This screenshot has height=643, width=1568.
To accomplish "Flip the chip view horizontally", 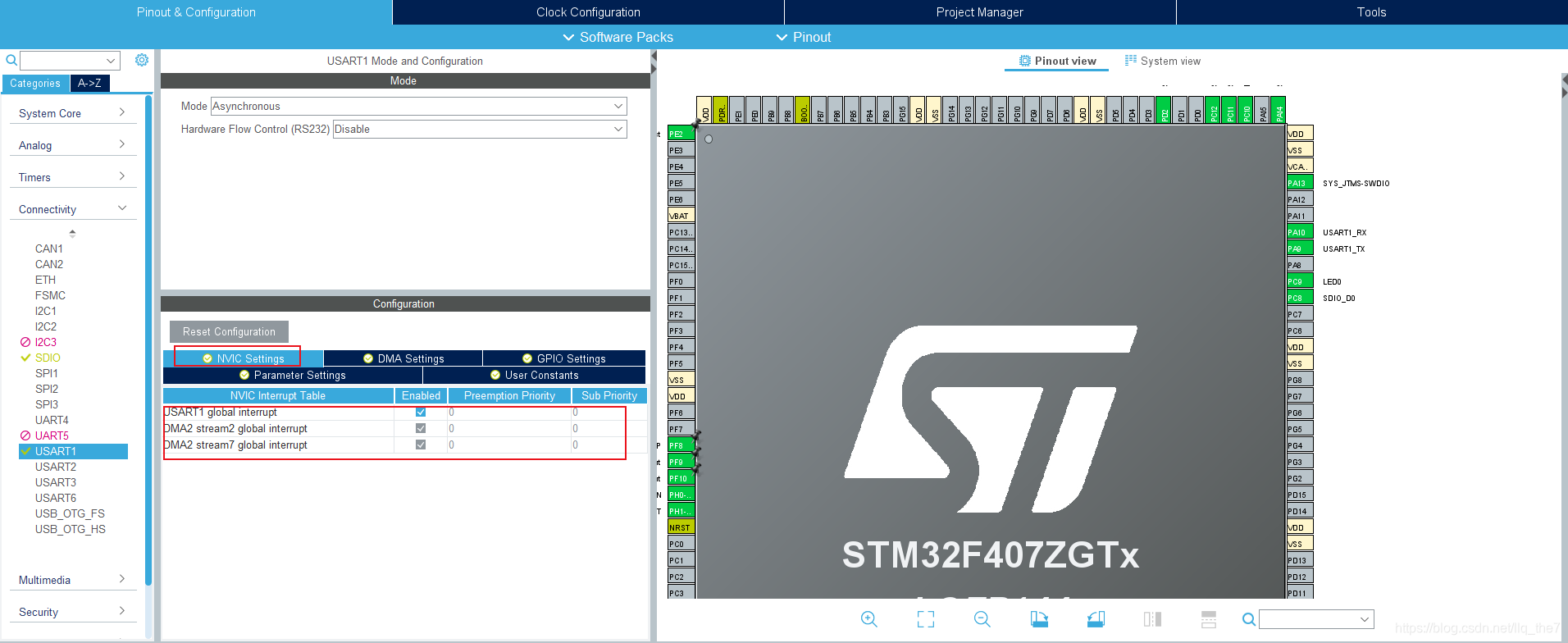I will [x=1152, y=619].
